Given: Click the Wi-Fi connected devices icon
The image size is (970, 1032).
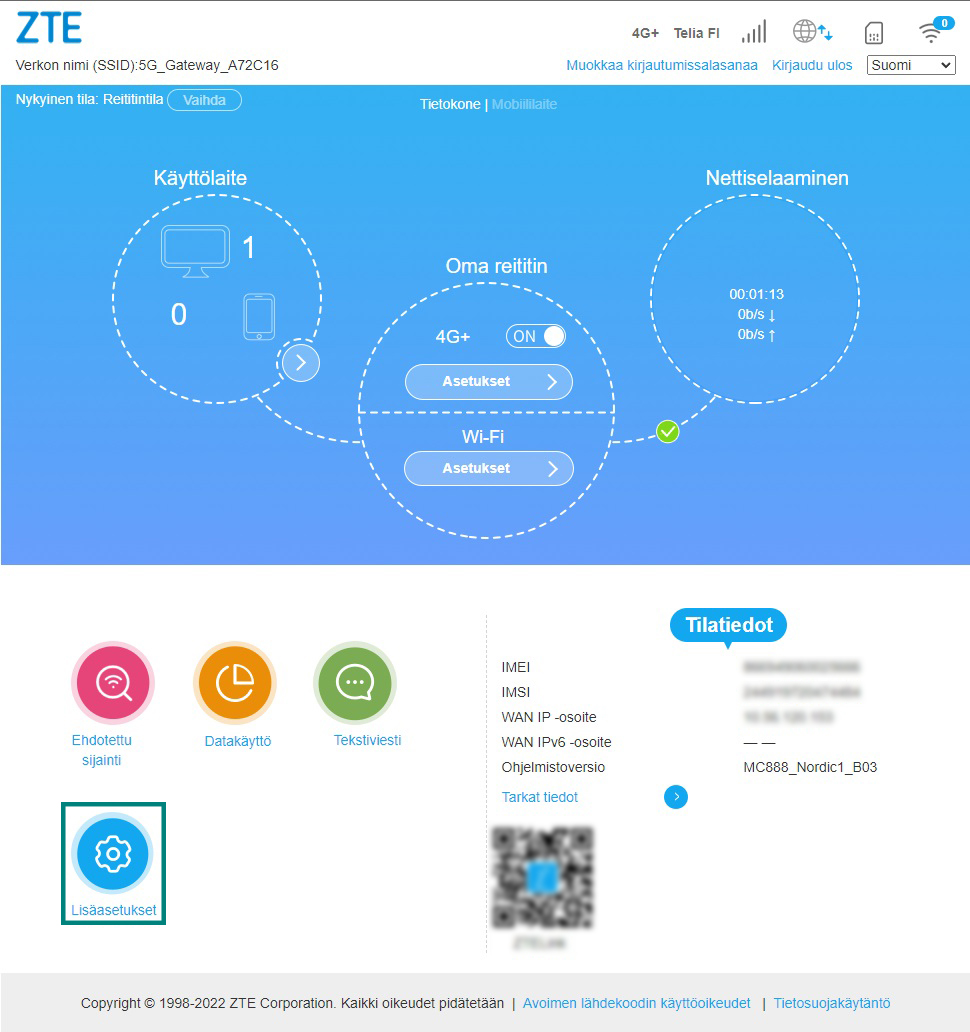Looking at the screenshot, I should [x=934, y=30].
